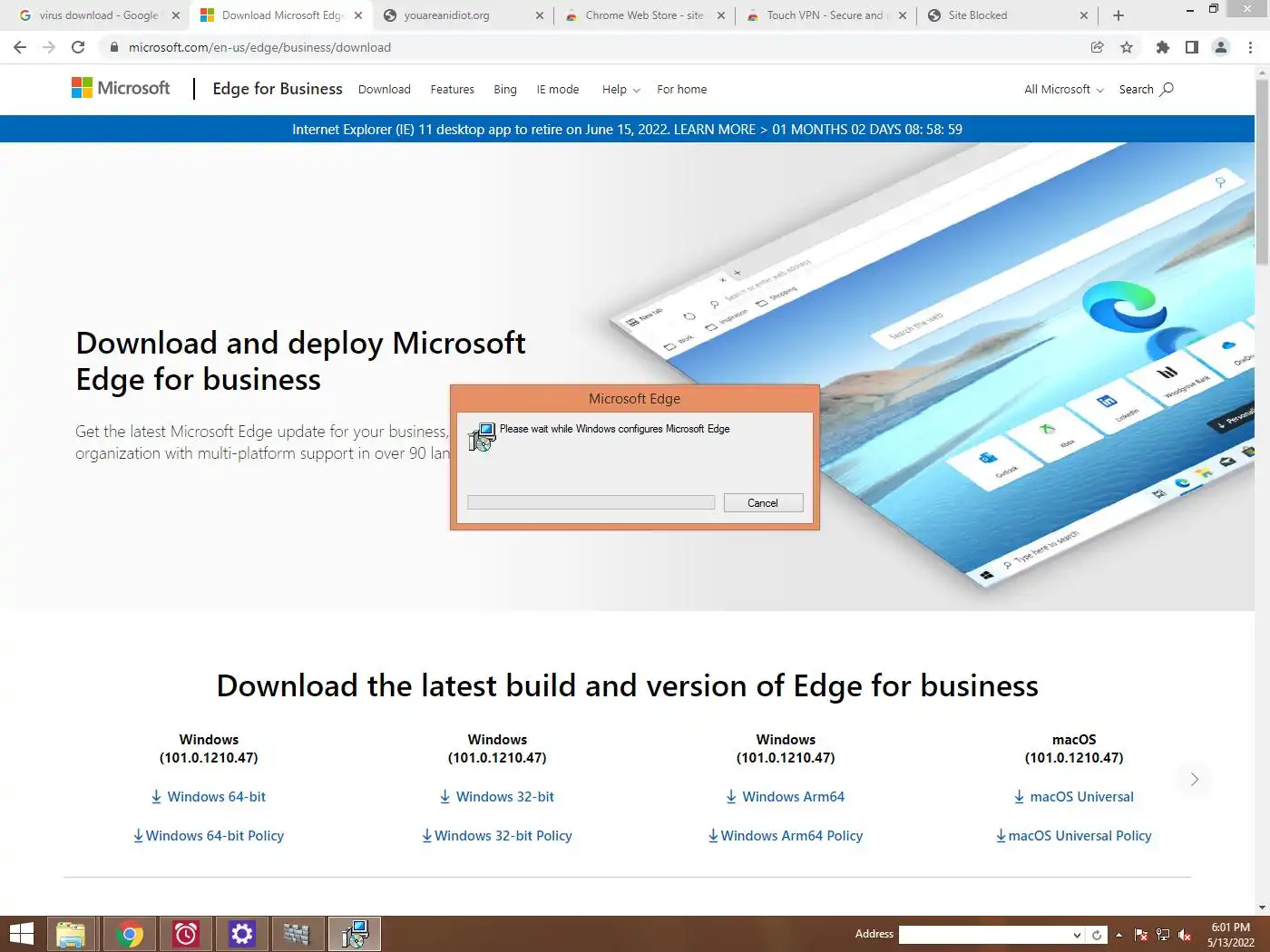Open Search on the Microsoft site
This screenshot has height=952, width=1270.
point(1146,89)
